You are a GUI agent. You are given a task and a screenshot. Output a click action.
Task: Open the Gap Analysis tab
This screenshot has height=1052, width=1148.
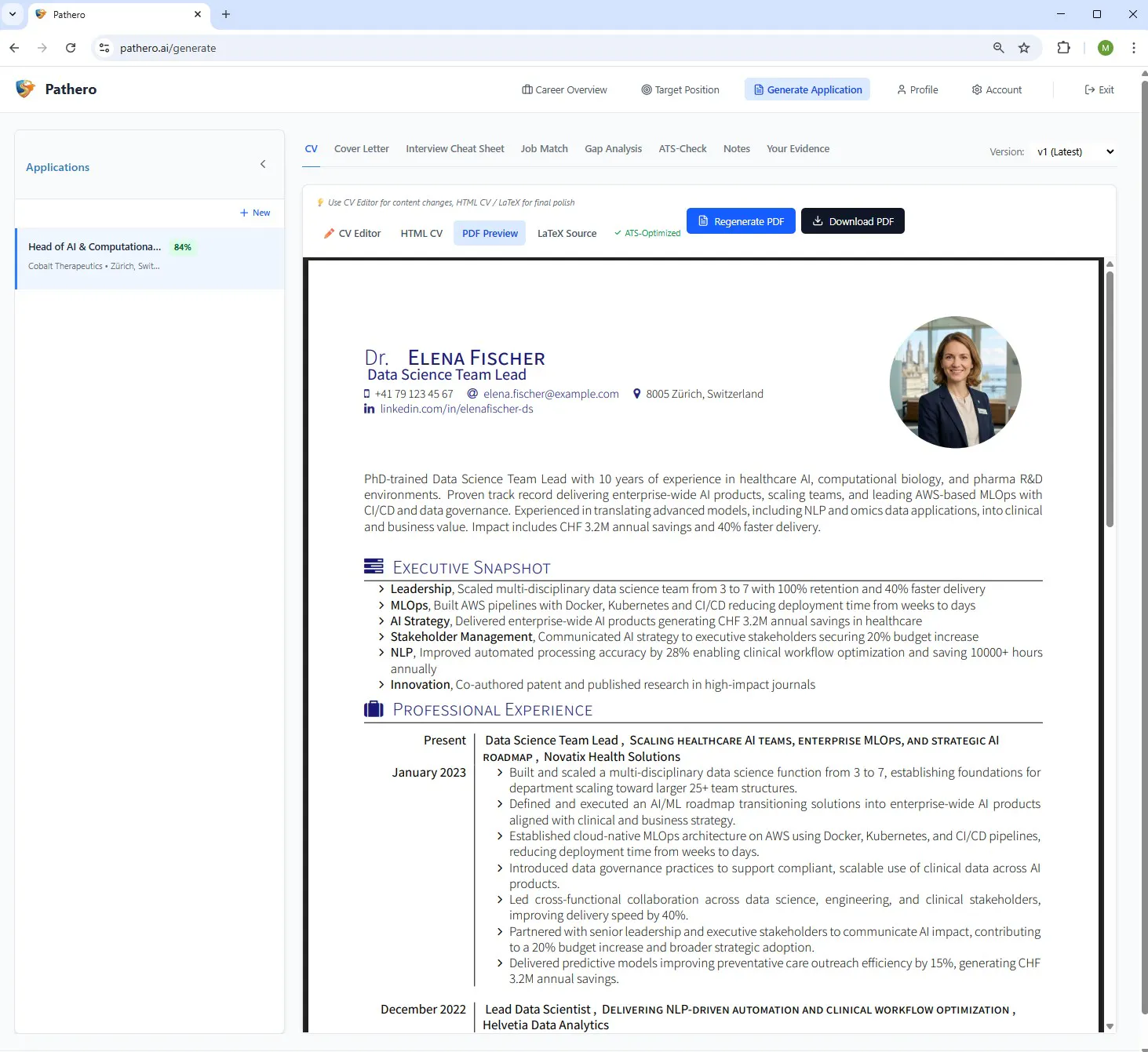613,149
